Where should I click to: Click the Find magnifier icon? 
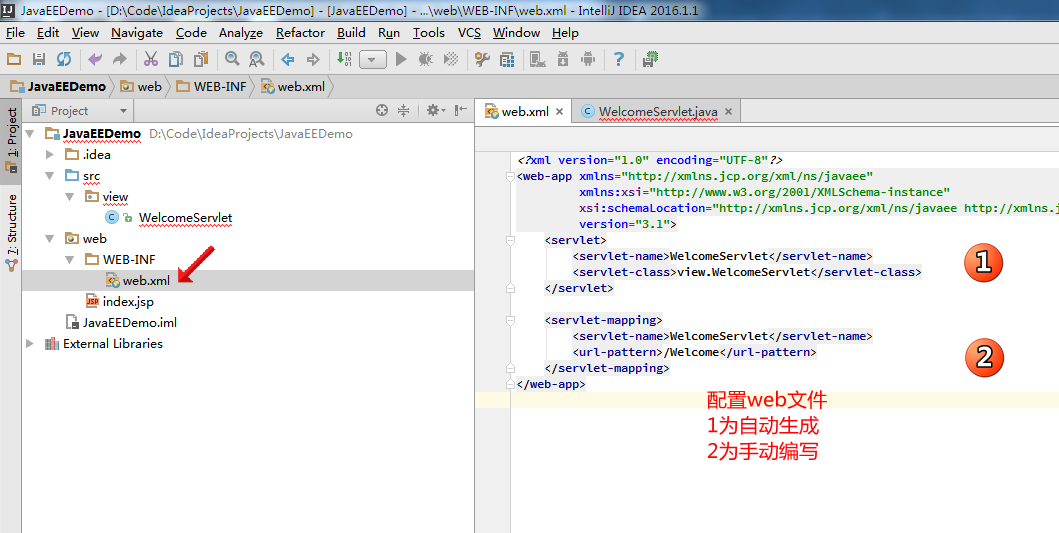tap(232, 59)
